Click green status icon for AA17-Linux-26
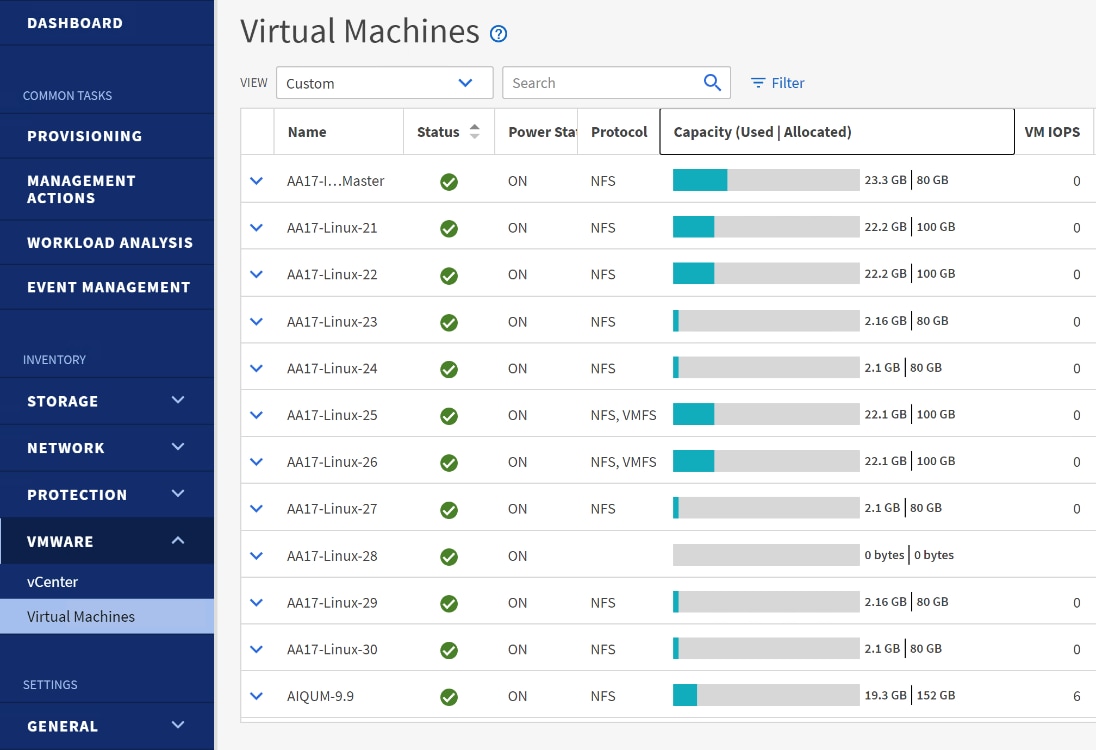This screenshot has width=1096, height=750. pyautogui.click(x=449, y=463)
